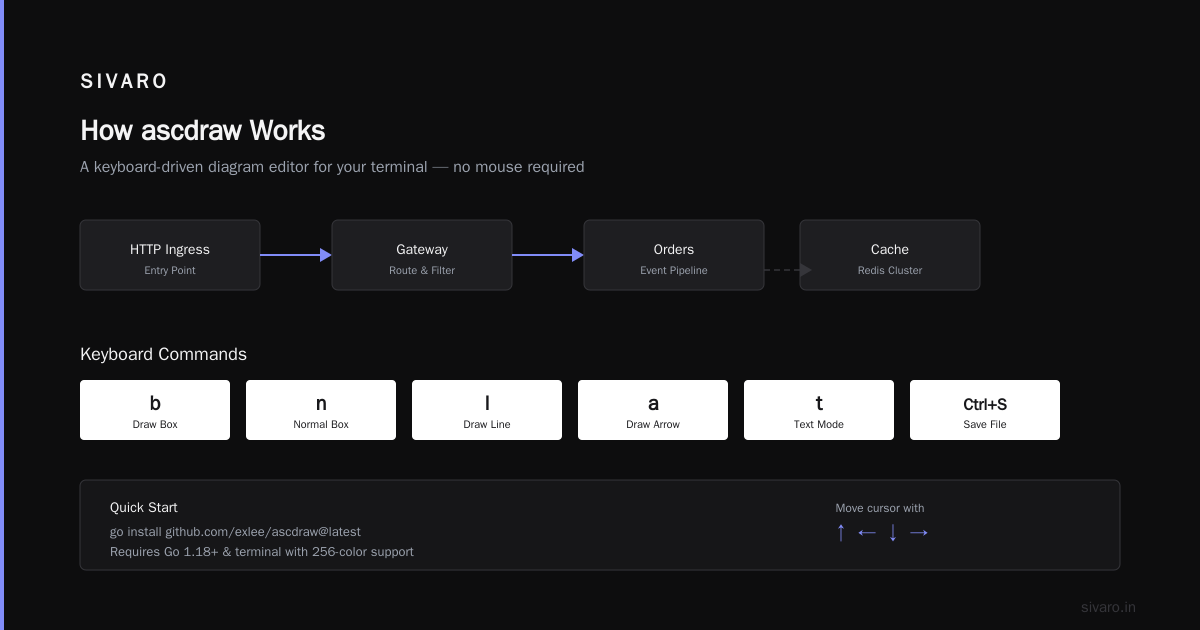Select the Cache Redis Cluster node

[x=890, y=255]
